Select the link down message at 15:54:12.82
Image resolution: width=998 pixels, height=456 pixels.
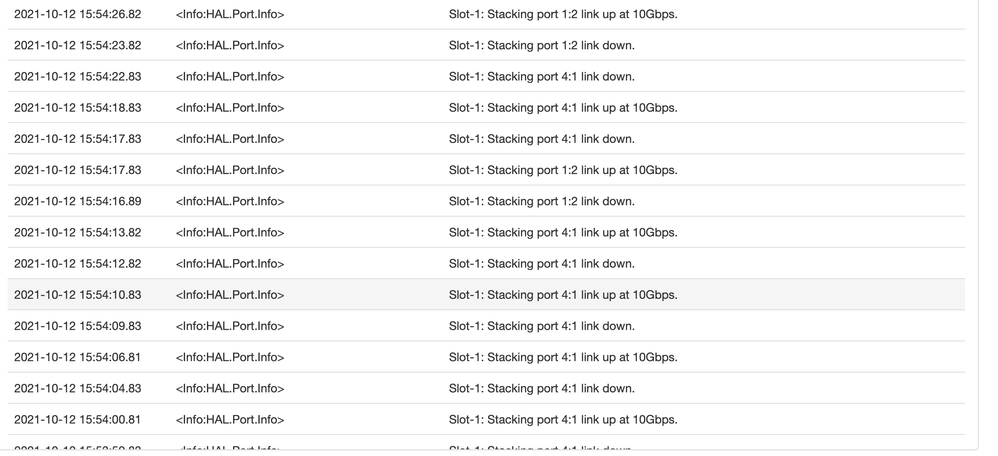point(541,264)
